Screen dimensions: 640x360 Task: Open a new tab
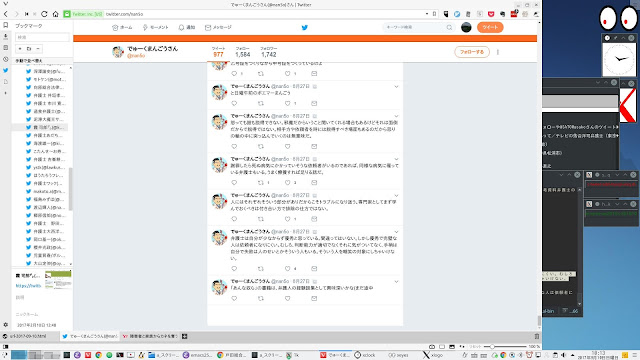coord(184,336)
